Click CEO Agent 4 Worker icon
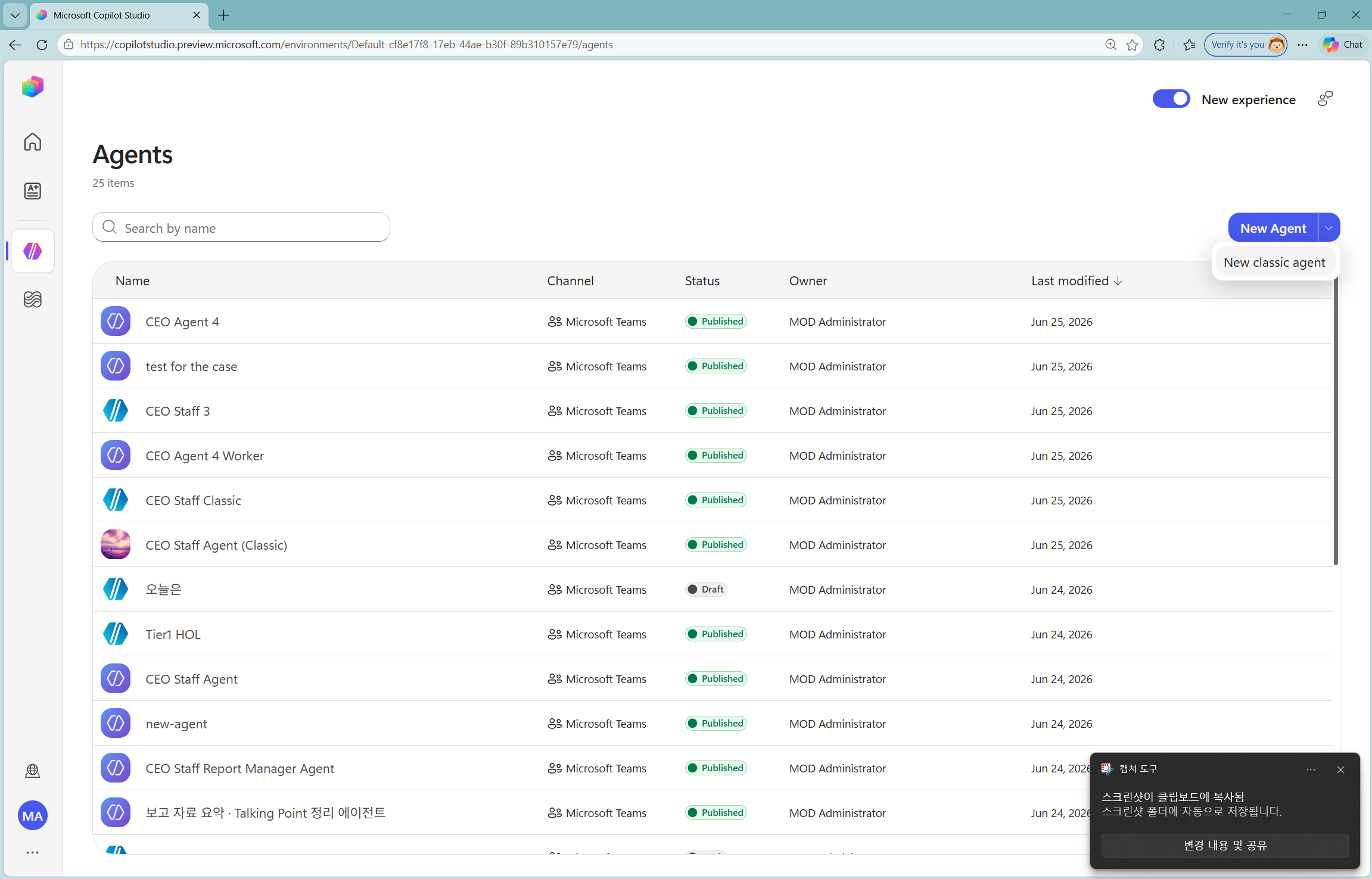Viewport: 1372px width, 879px height. (116, 455)
